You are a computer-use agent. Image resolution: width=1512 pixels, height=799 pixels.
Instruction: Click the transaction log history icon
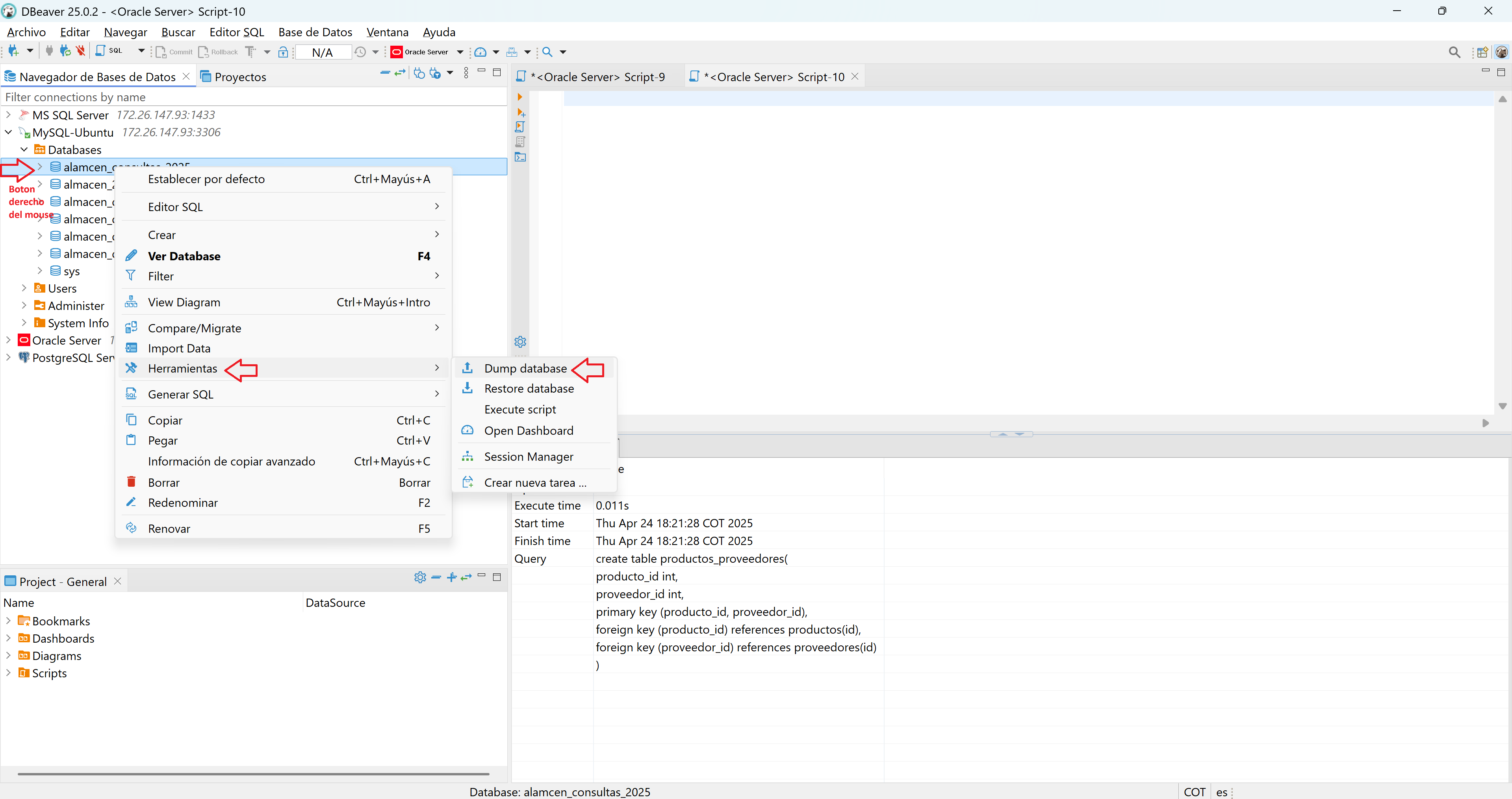(x=360, y=52)
